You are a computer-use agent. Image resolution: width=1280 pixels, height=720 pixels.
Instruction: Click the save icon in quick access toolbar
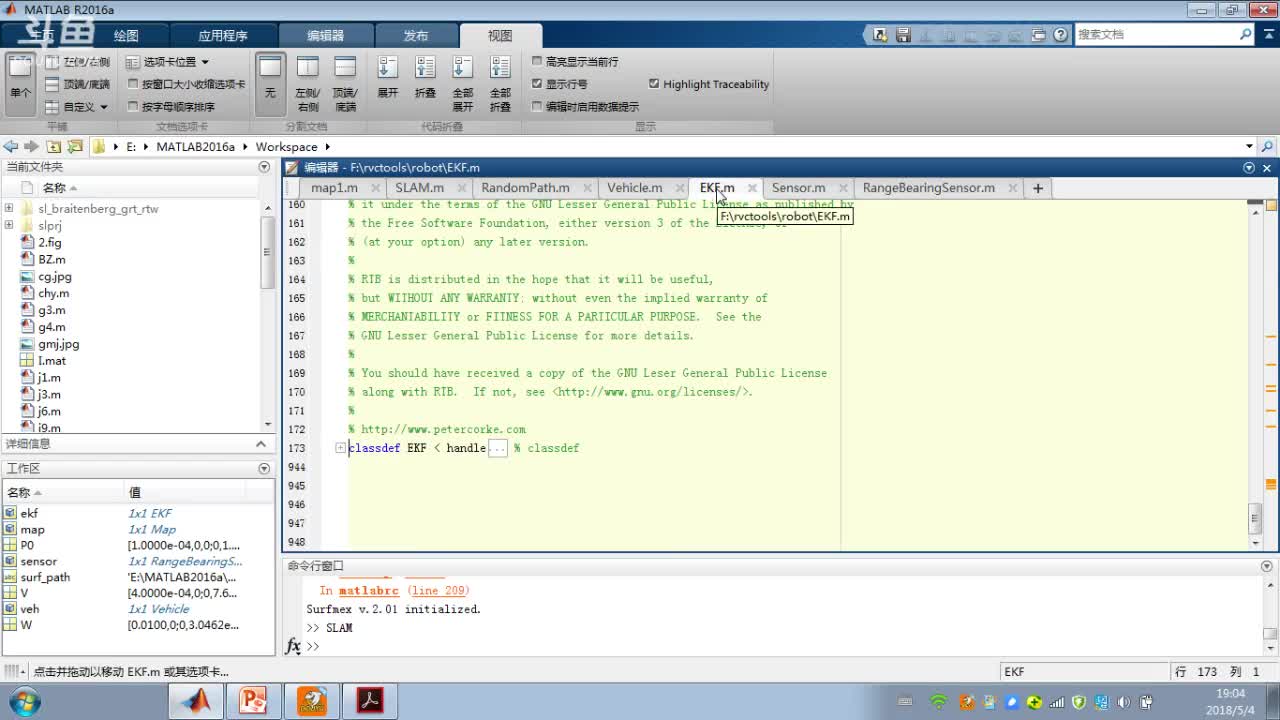[x=902, y=34]
